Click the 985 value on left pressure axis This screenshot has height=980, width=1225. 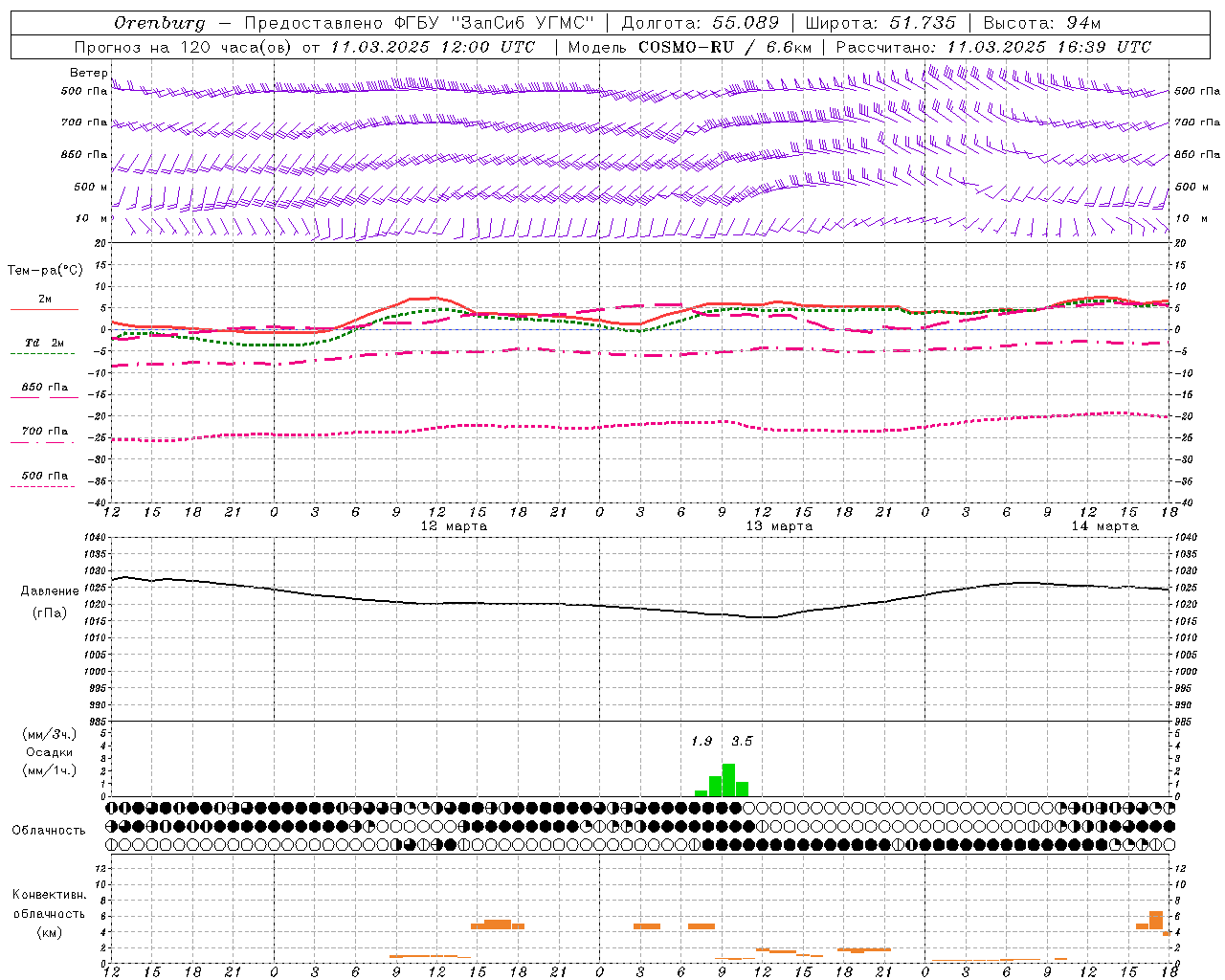pos(96,722)
